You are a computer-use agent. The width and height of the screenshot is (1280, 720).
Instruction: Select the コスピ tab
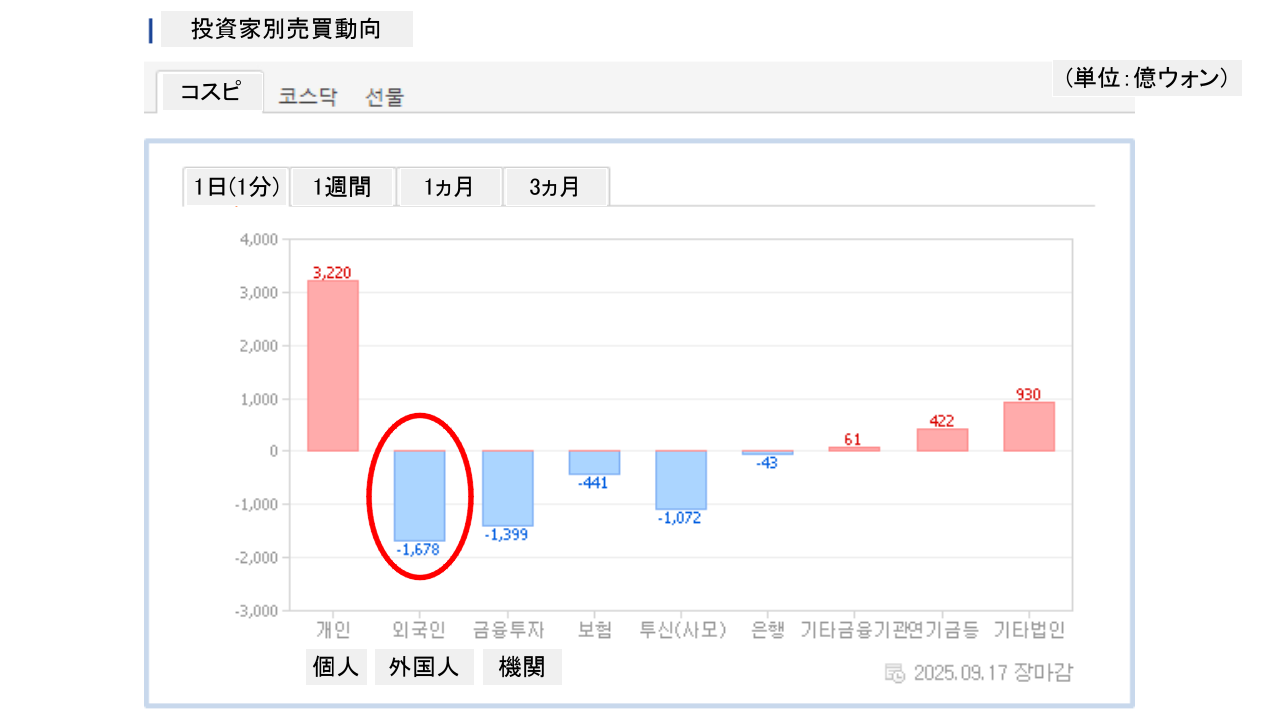pos(210,92)
